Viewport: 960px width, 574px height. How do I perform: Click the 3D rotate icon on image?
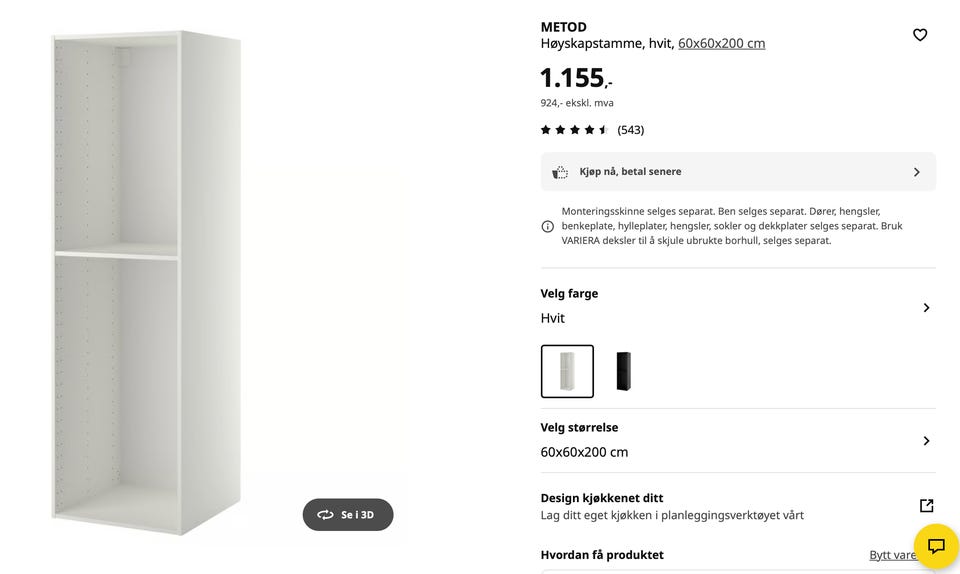pyautogui.click(x=325, y=515)
